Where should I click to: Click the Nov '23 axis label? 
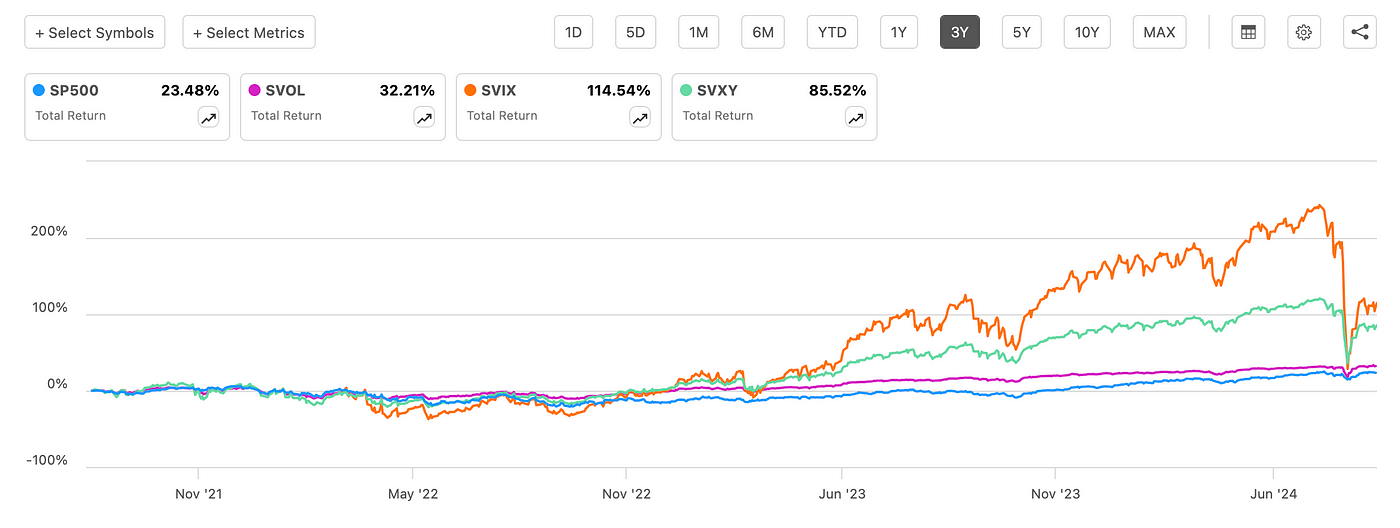click(1056, 494)
